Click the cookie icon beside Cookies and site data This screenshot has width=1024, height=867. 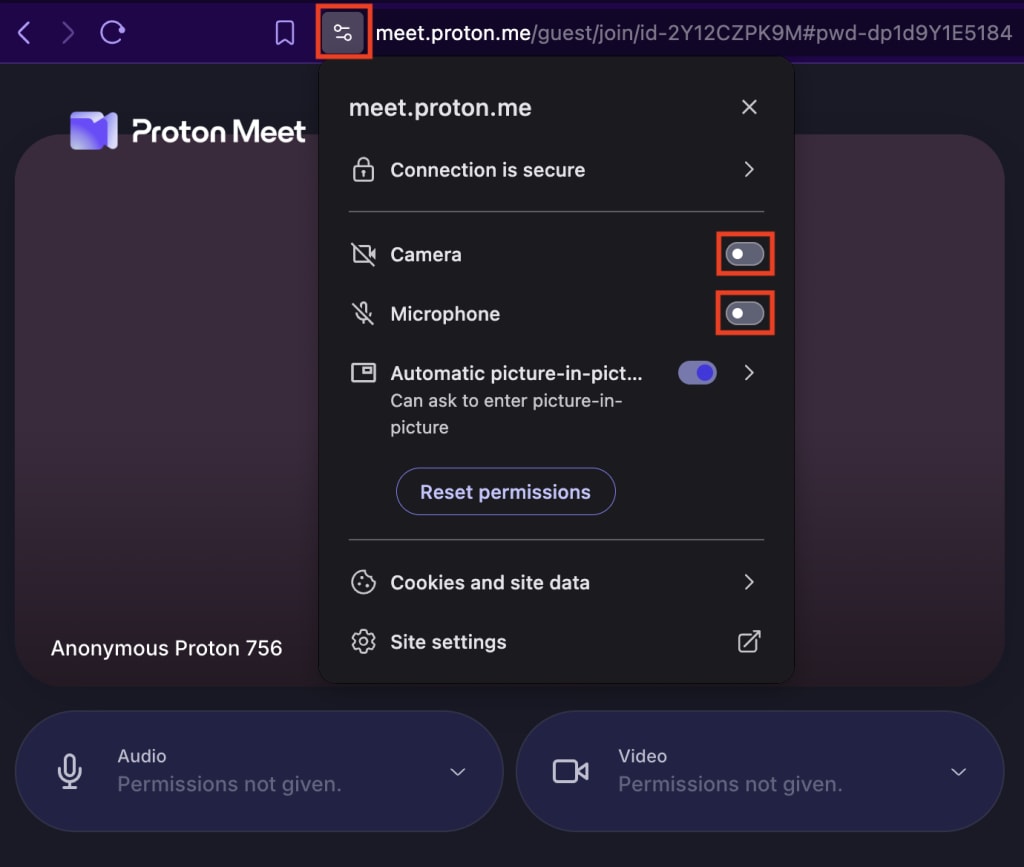click(x=362, y=582)
